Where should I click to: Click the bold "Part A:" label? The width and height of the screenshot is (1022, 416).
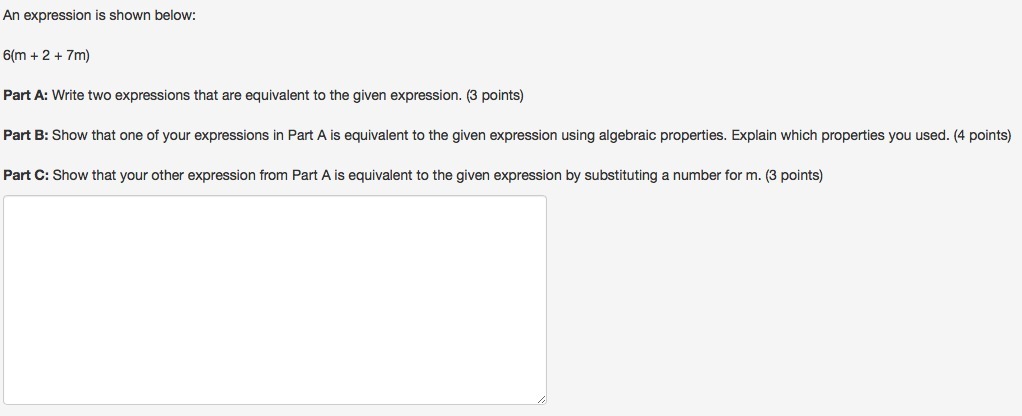[25, 96]
